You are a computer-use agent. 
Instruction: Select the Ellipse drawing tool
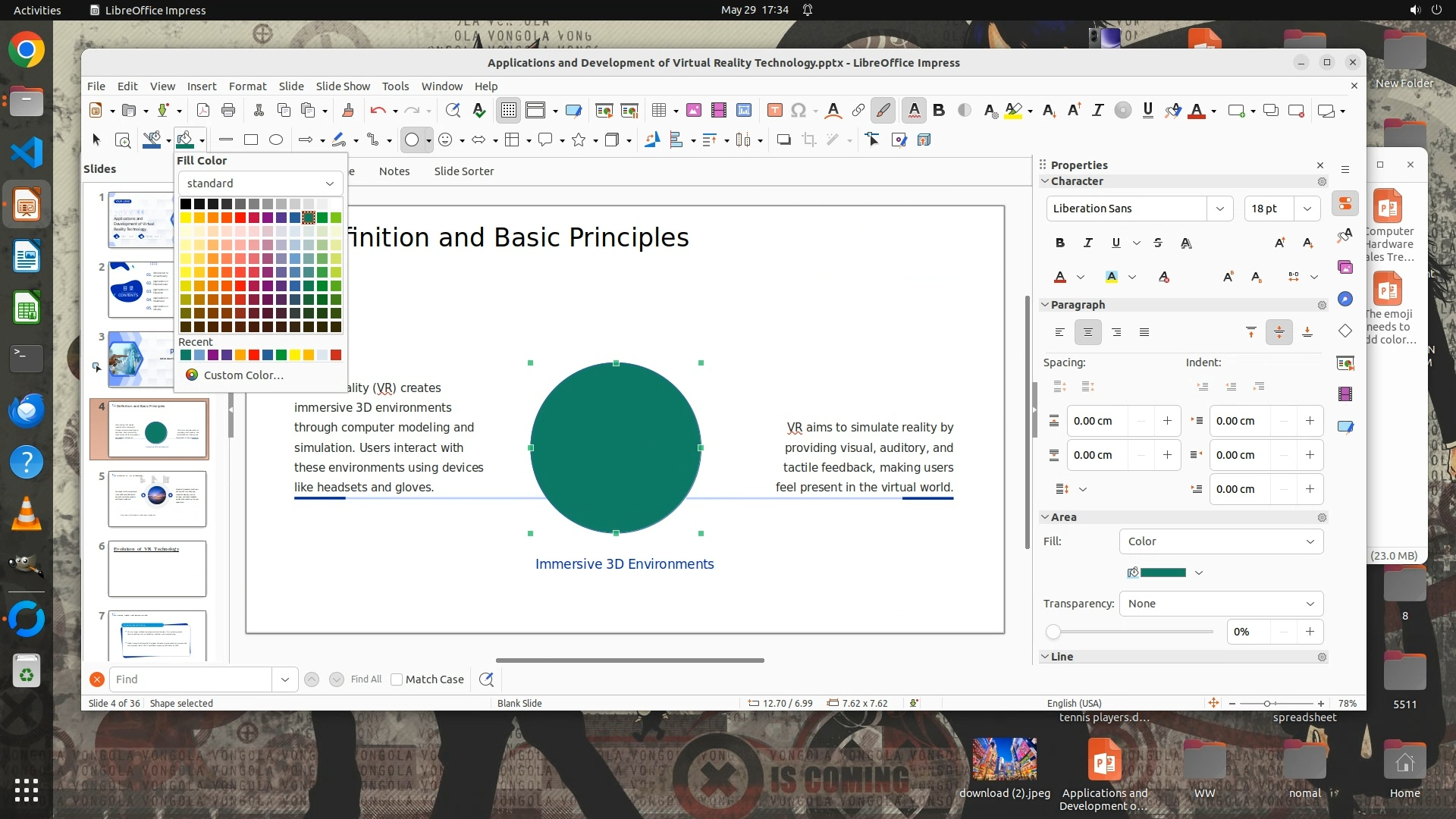coord(276,140)
